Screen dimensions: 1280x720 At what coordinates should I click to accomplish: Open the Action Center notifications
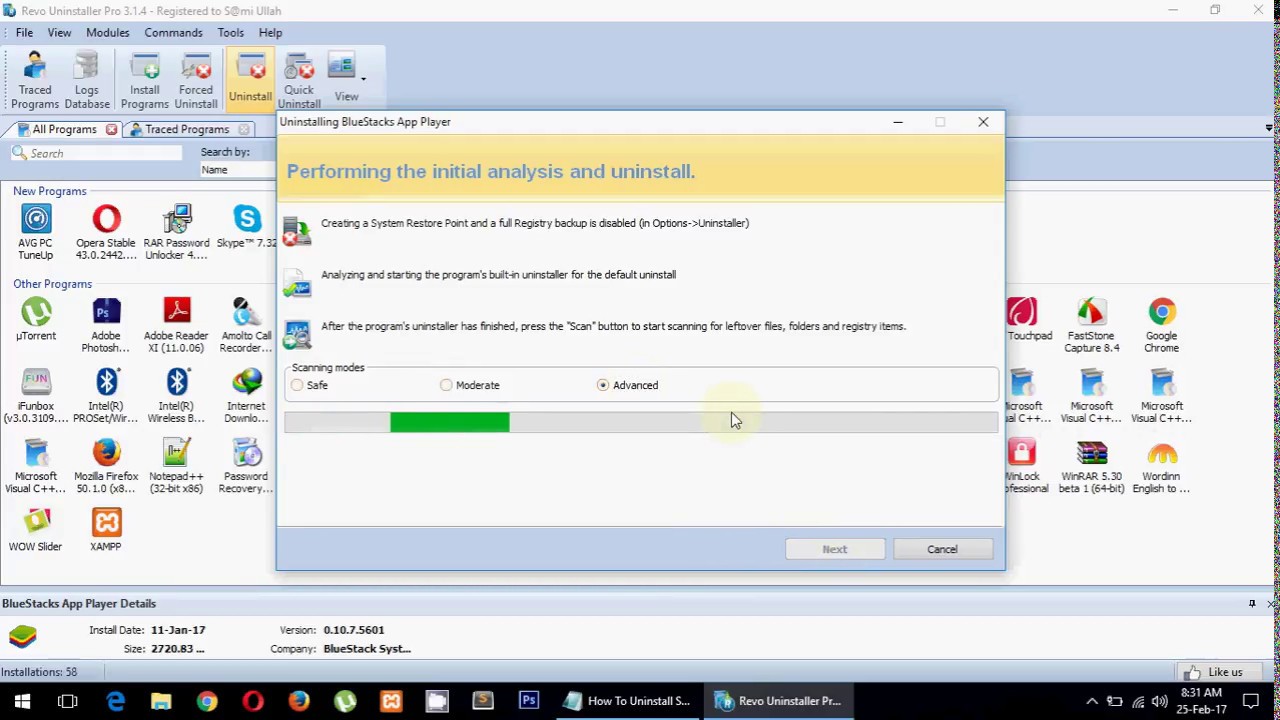[x=1251, y=701]
